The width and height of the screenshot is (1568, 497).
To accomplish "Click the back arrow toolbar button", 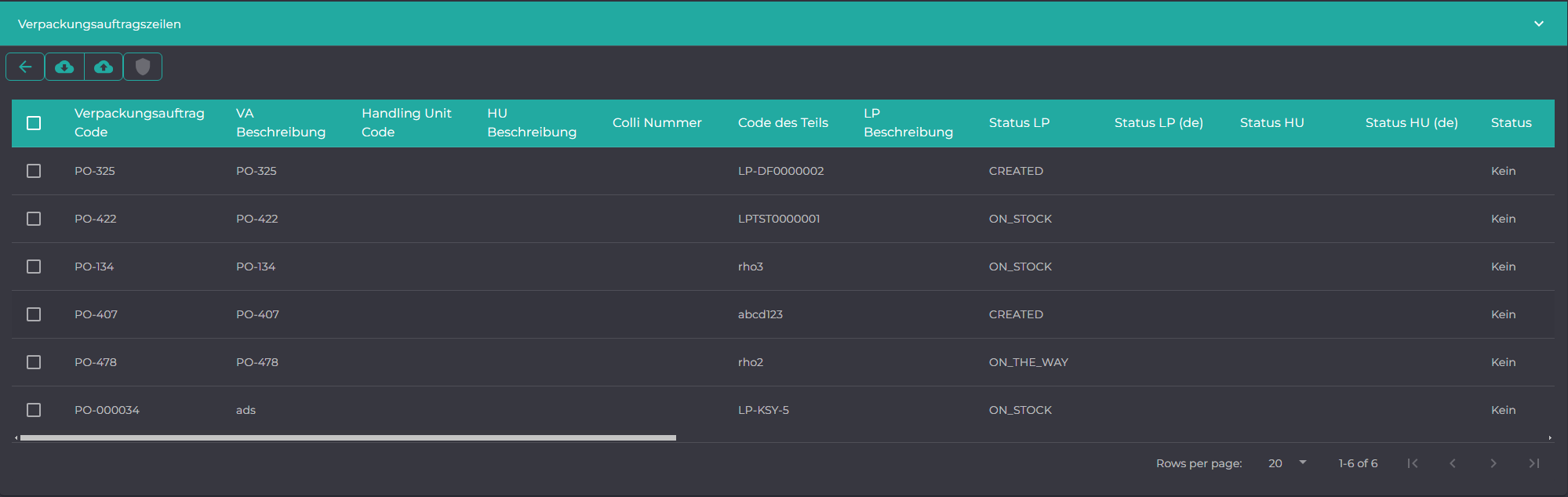I will pyautogui.click(x=25, y=67).
